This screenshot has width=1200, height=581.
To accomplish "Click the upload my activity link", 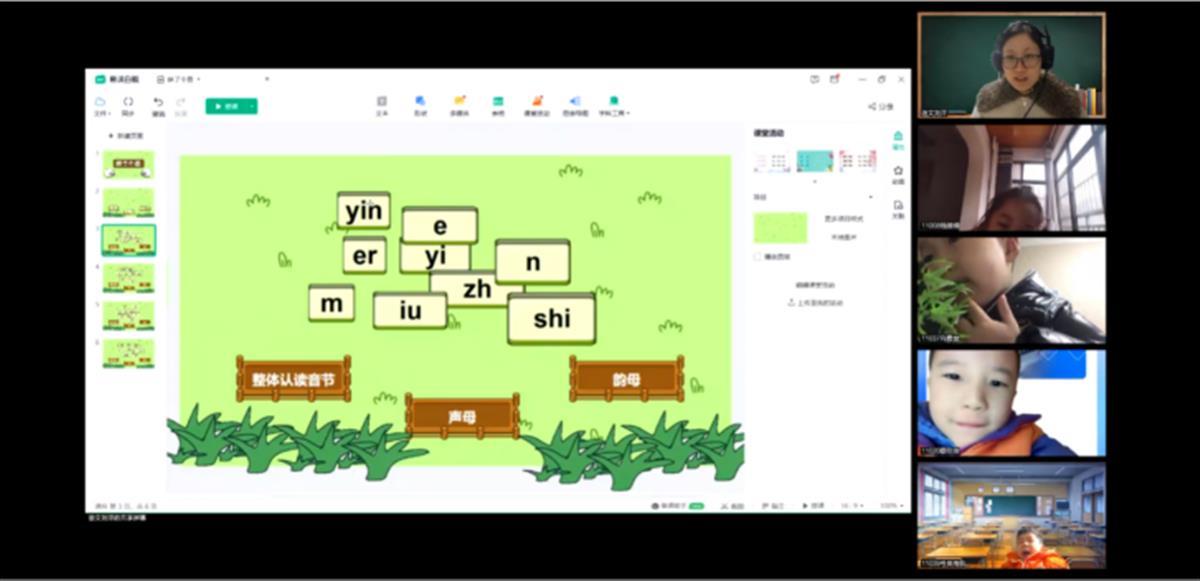I will 815,302.
